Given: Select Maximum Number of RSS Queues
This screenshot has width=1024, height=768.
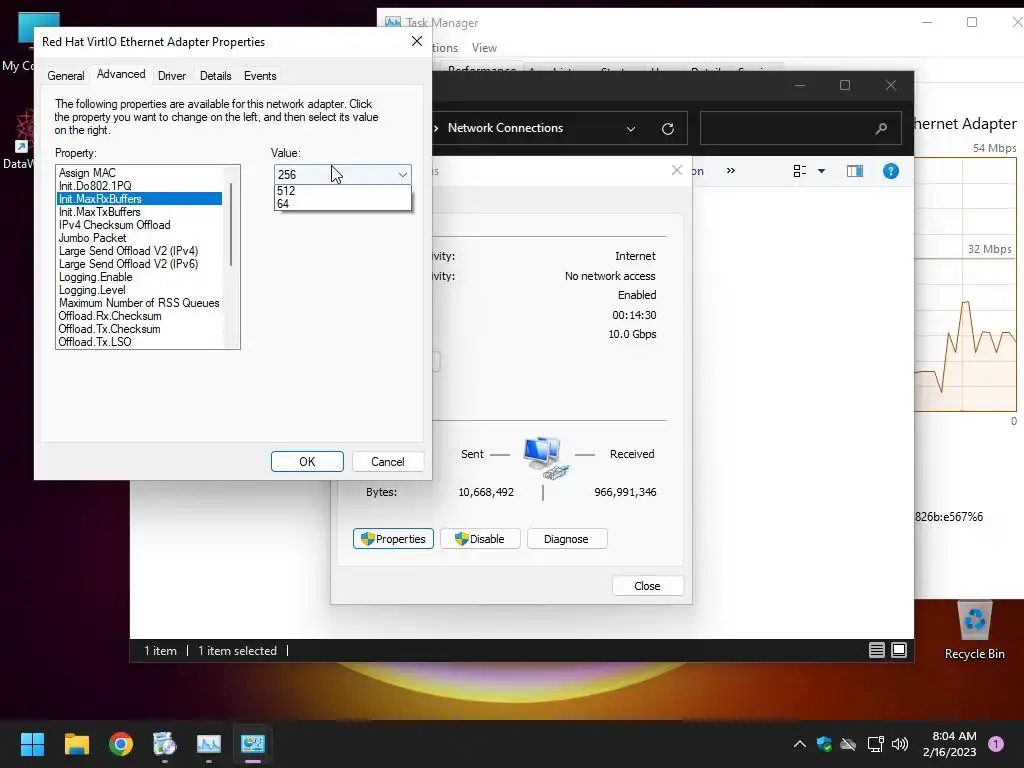Looking at the screenshot, I should pyautogui.click(x=140, y=303).
